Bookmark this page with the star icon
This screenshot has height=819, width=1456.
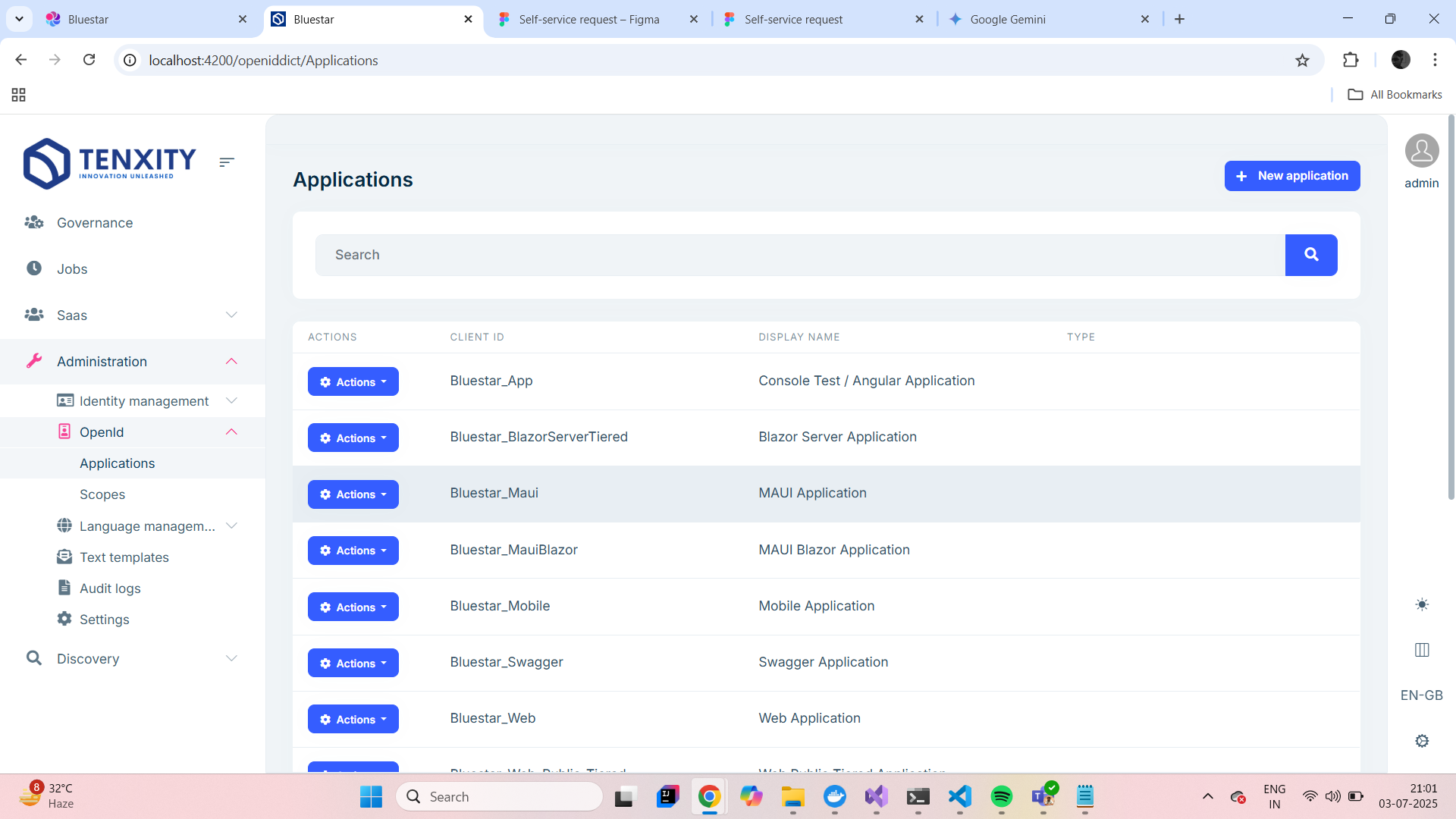[x=1302, y=61]
